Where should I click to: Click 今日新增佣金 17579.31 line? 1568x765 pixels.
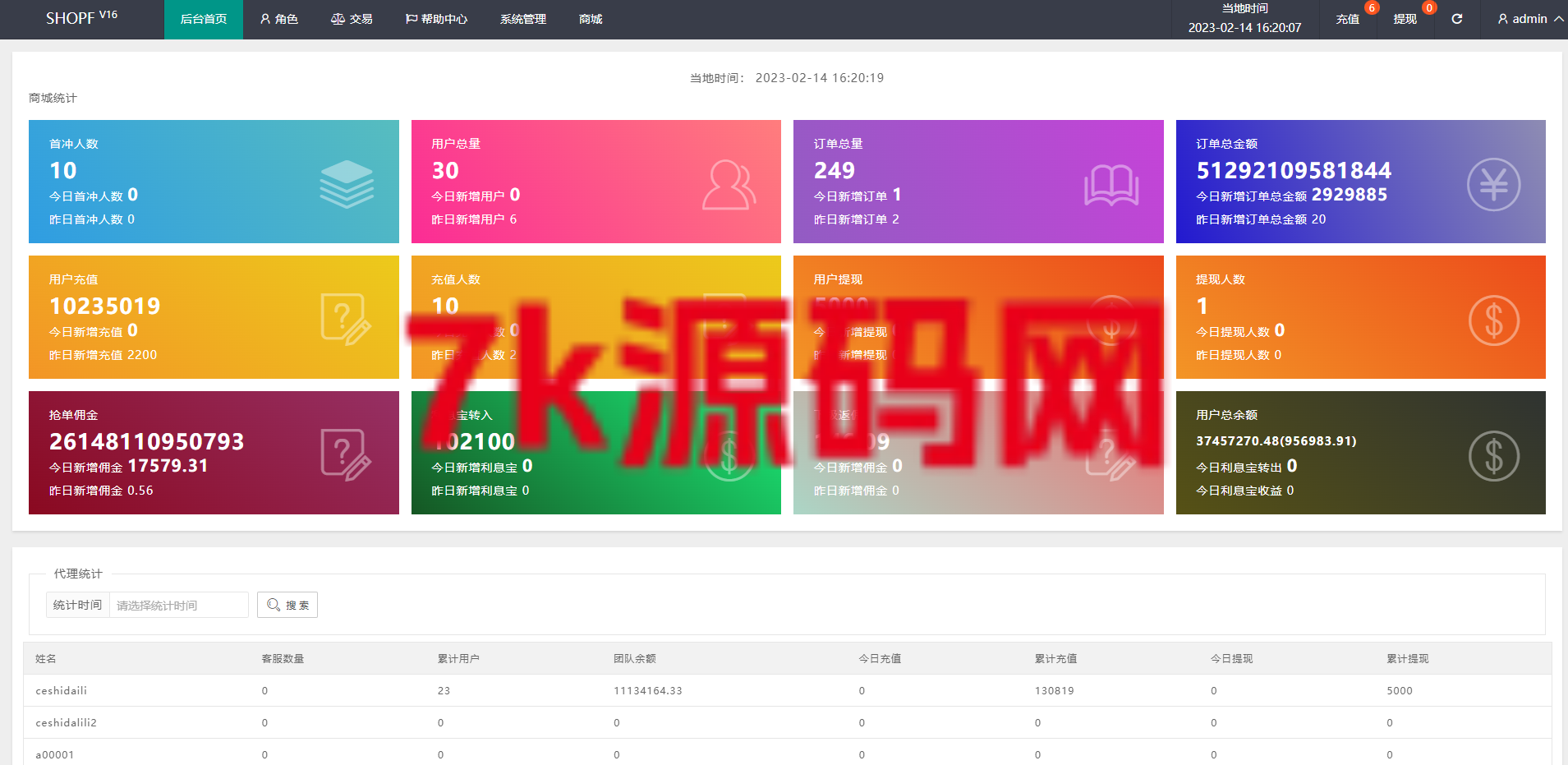[x=128, y=466]
